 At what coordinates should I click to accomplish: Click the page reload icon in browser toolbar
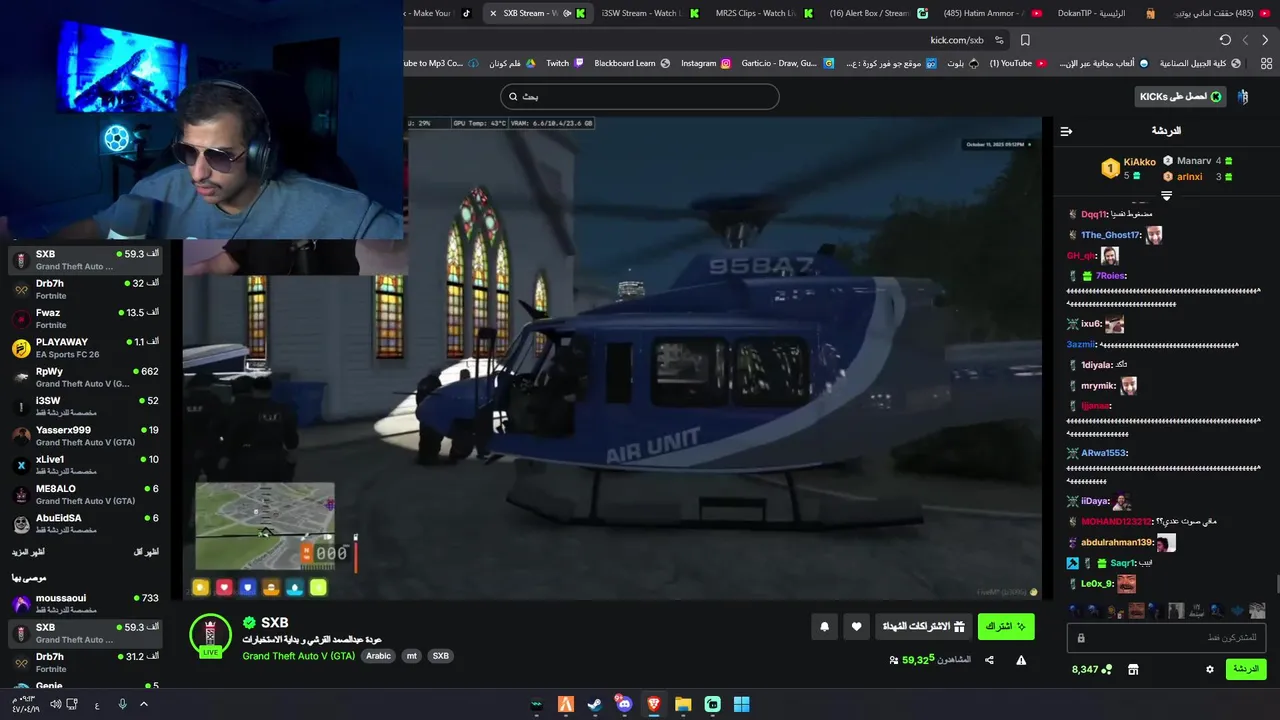click(x=1225, y=40)
